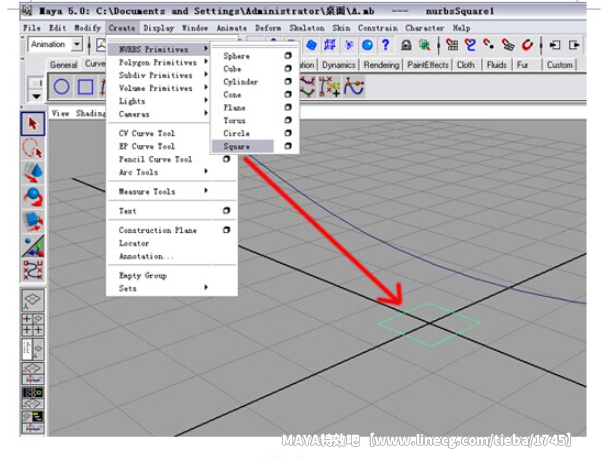This screenshot has height=459, width=613.
Task: Toggle the lock current selection icon
Action: click(x=406, y=45)
